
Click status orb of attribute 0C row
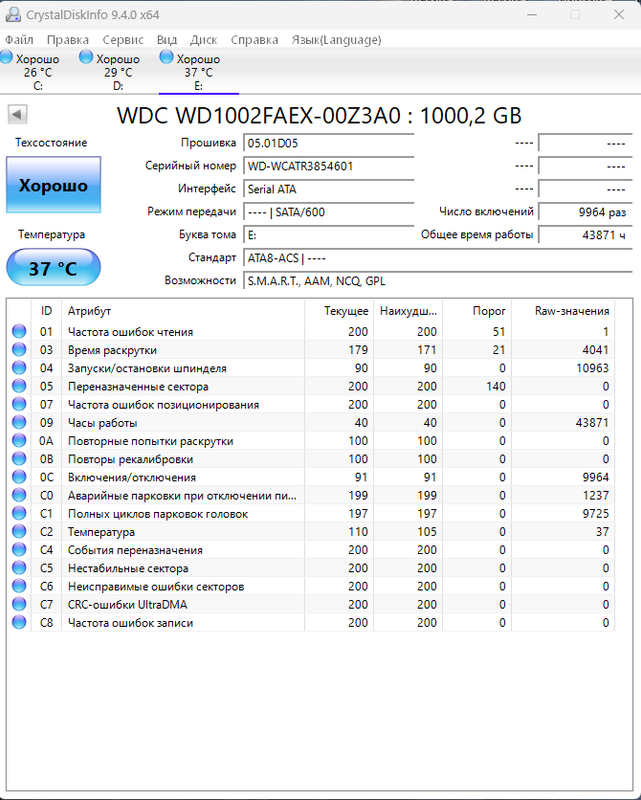tap(19, 477)
